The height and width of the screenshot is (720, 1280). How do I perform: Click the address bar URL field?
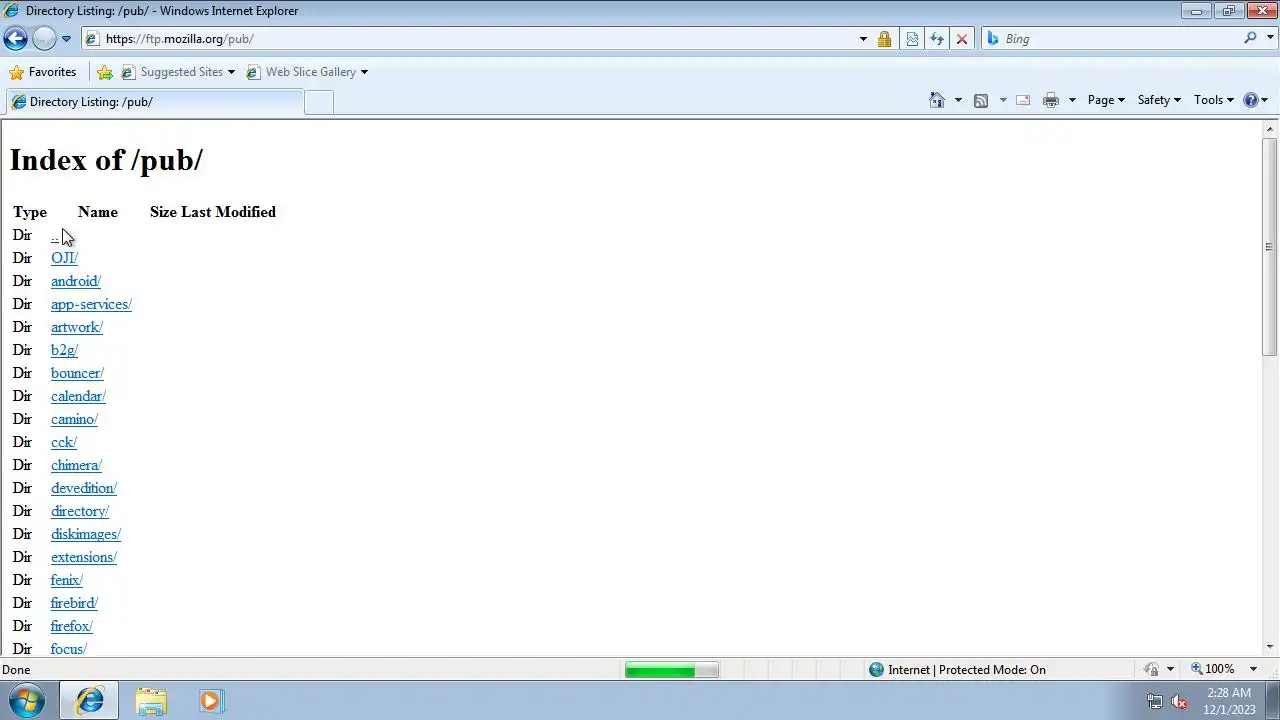point(468,39)
